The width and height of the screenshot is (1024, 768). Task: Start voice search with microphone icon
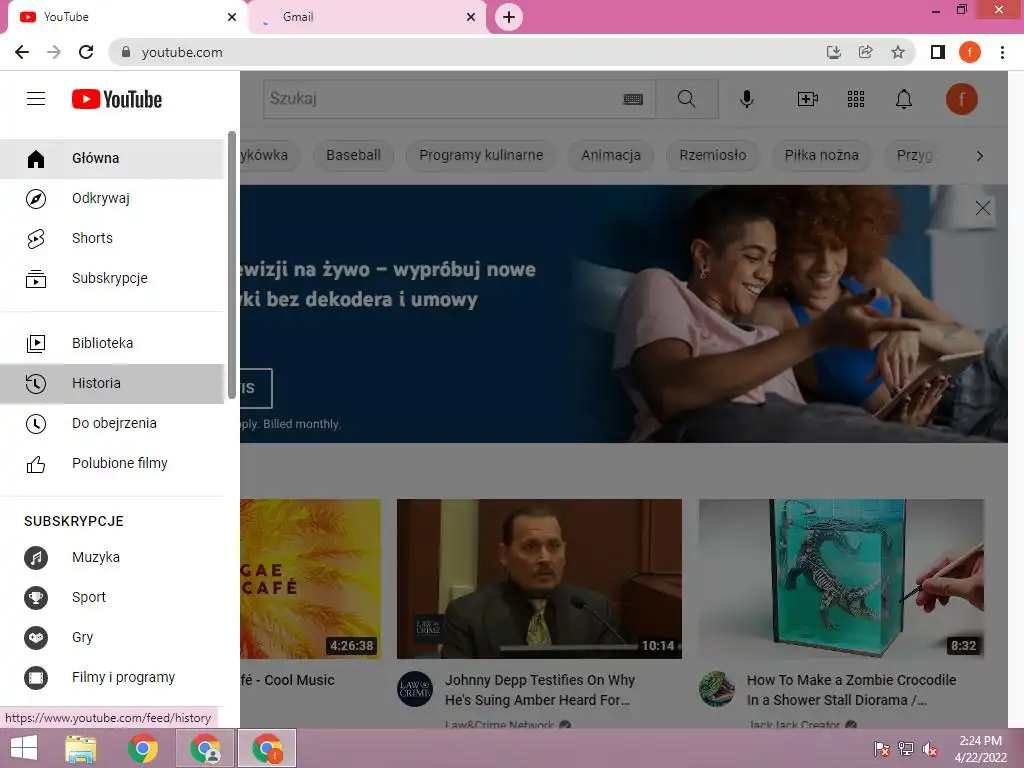tap(746, 99)
